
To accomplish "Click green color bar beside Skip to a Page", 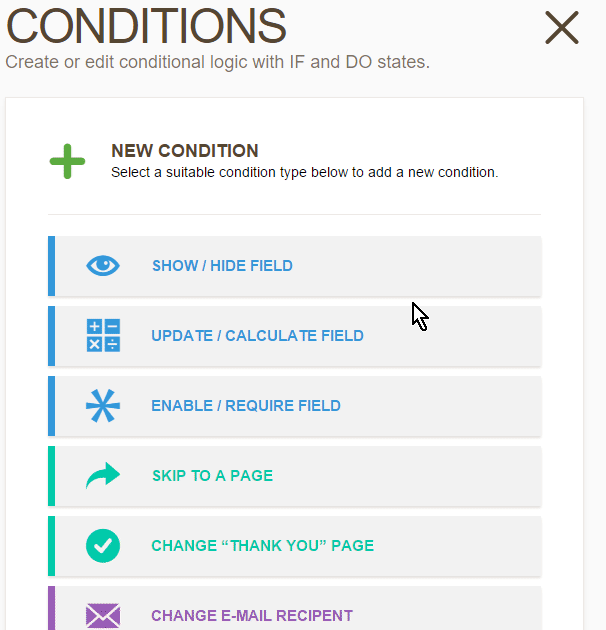I will (x=51, y=476).
